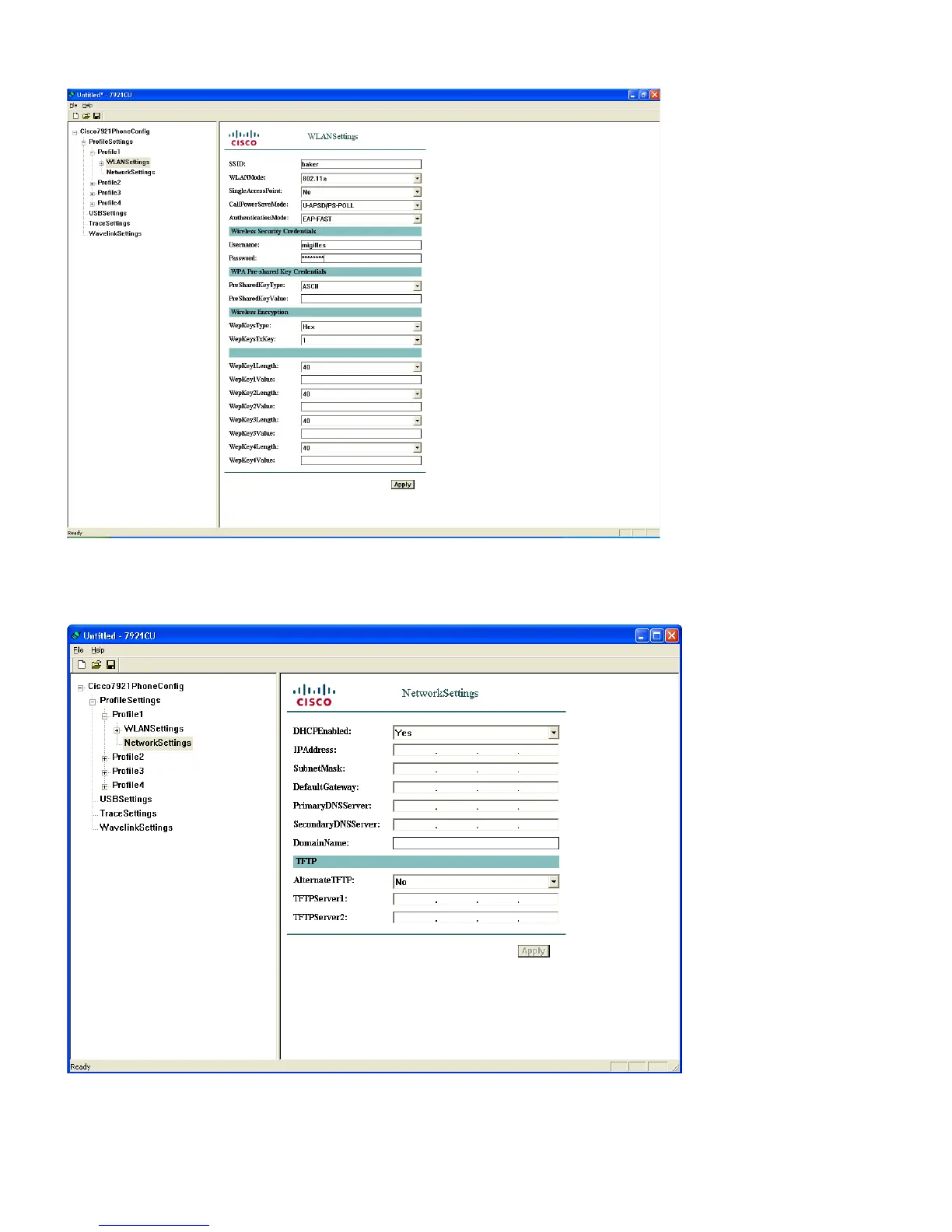Image resolution: width=952 pixels, height=1232 pixels.
Task: Click Apply button in NetworkSettings window
Action: tap(534, 950)
